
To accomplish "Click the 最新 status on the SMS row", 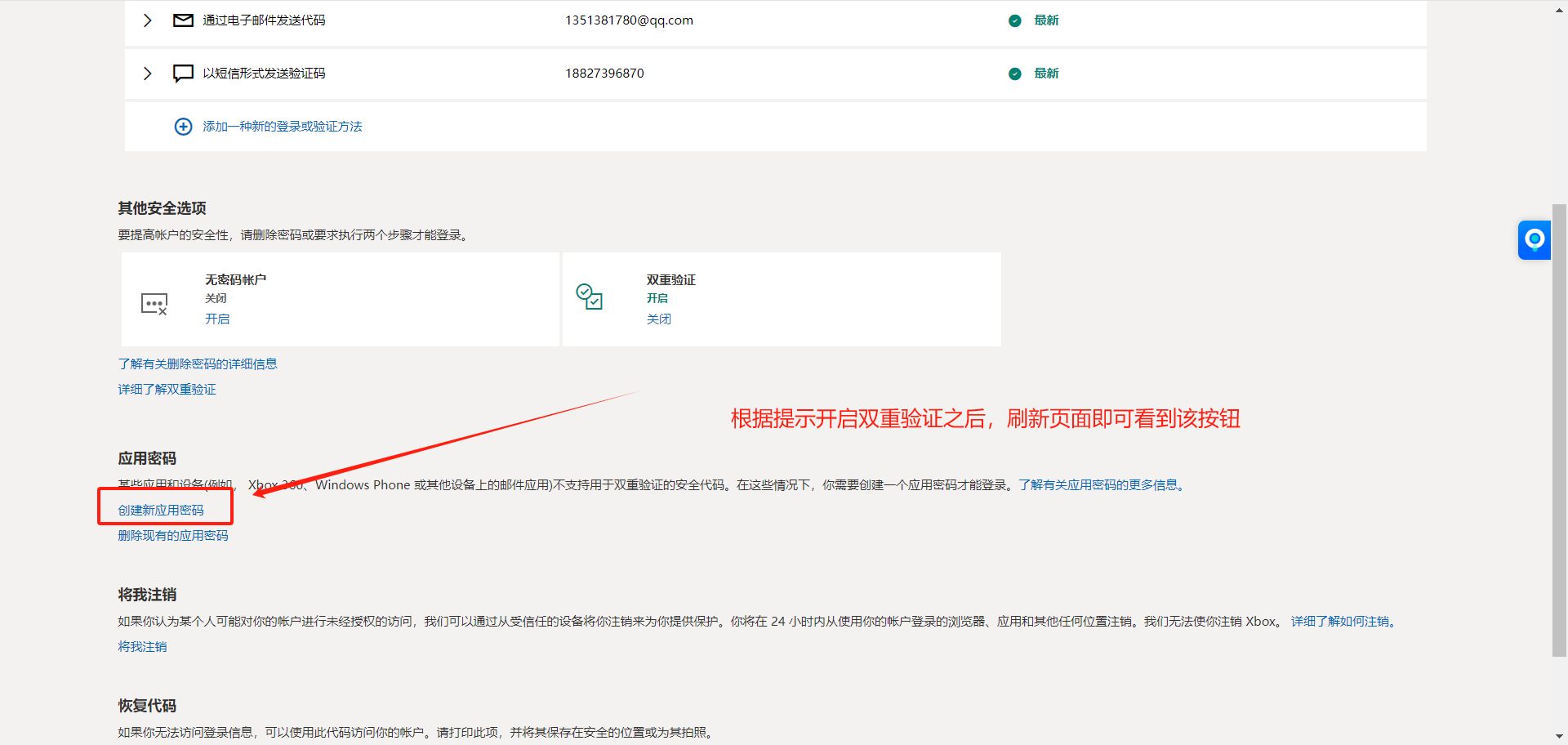I will 1046,74.
